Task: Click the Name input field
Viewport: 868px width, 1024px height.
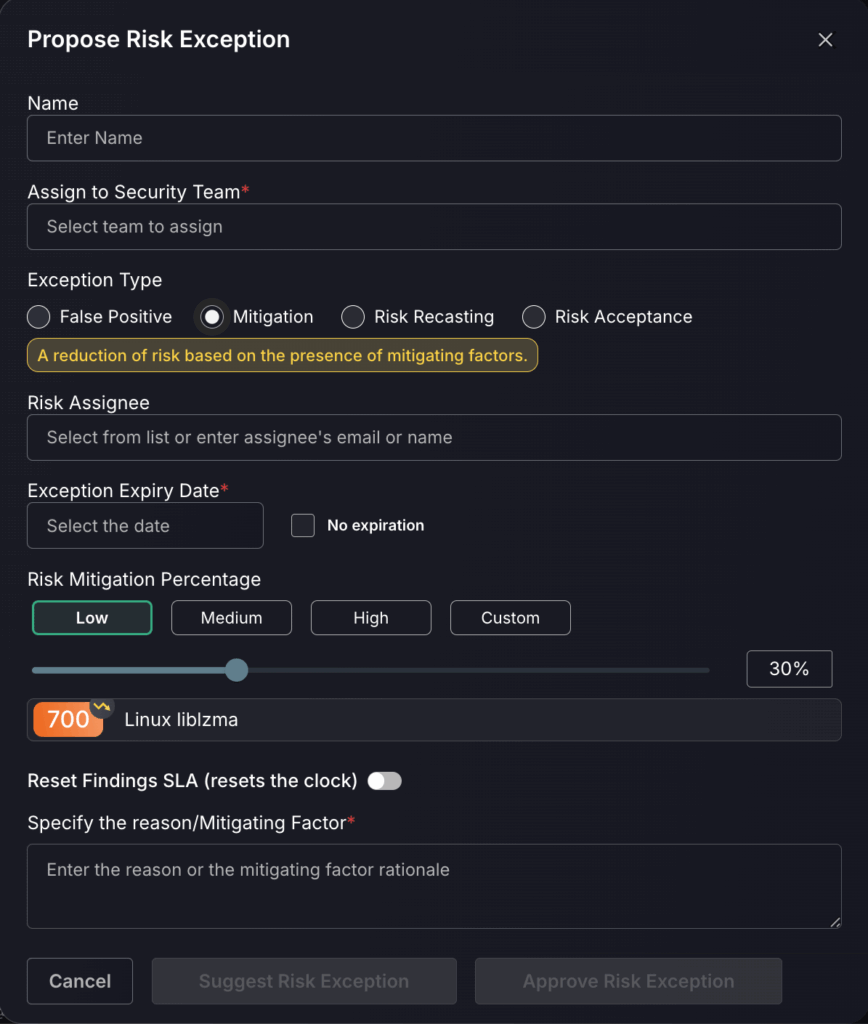Action: coord(434,138)
